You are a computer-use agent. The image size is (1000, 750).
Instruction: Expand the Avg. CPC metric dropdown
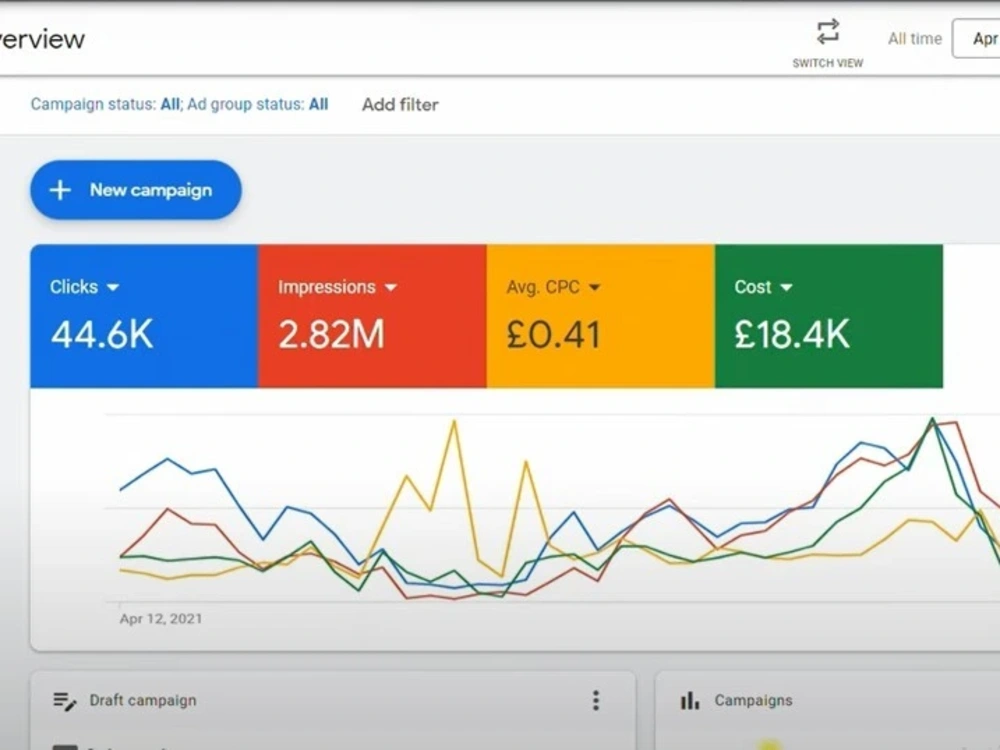pos(594,287)
